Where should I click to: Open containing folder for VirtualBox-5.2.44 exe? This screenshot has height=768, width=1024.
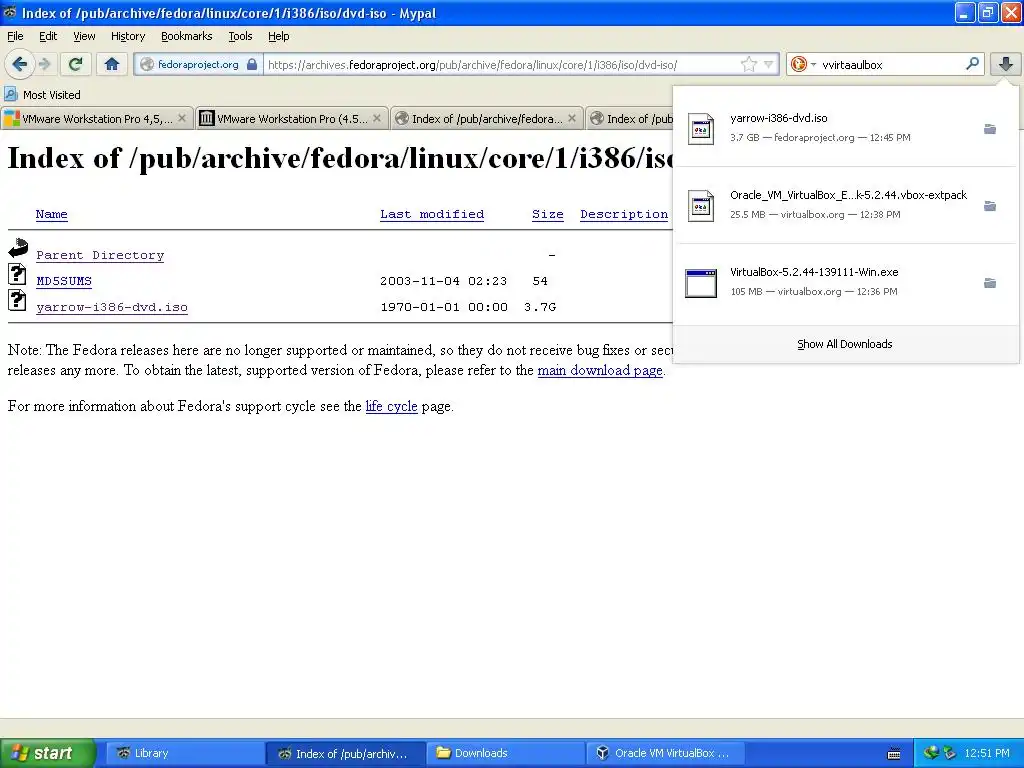(x=990, y=283)
